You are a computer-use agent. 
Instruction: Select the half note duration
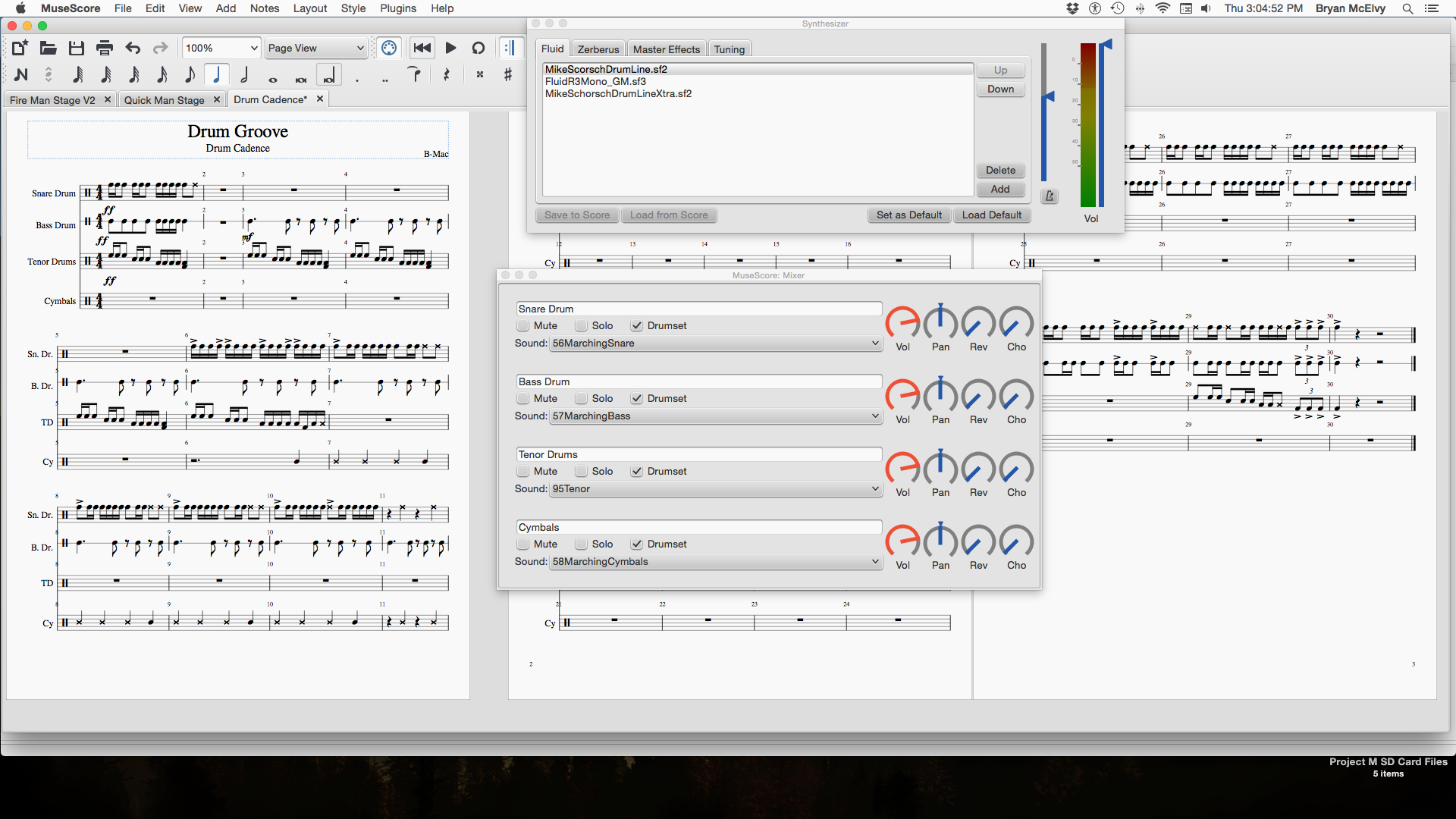(x=244, y=74)
